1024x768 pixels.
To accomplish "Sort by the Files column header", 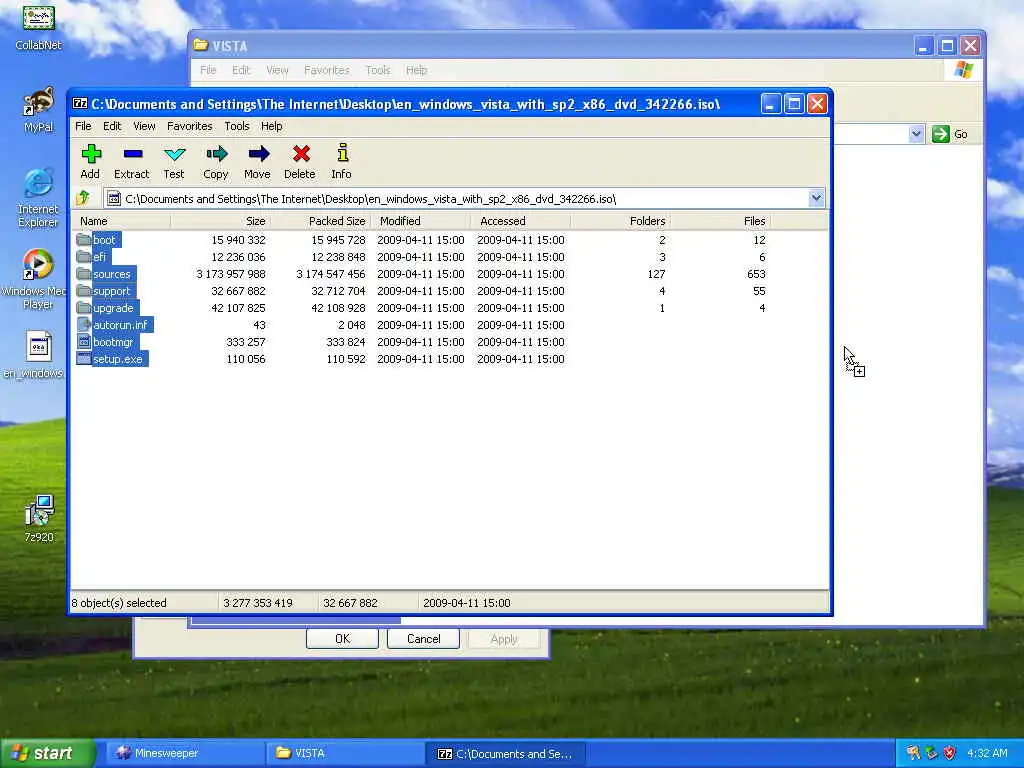I will [x=721, y=221].
